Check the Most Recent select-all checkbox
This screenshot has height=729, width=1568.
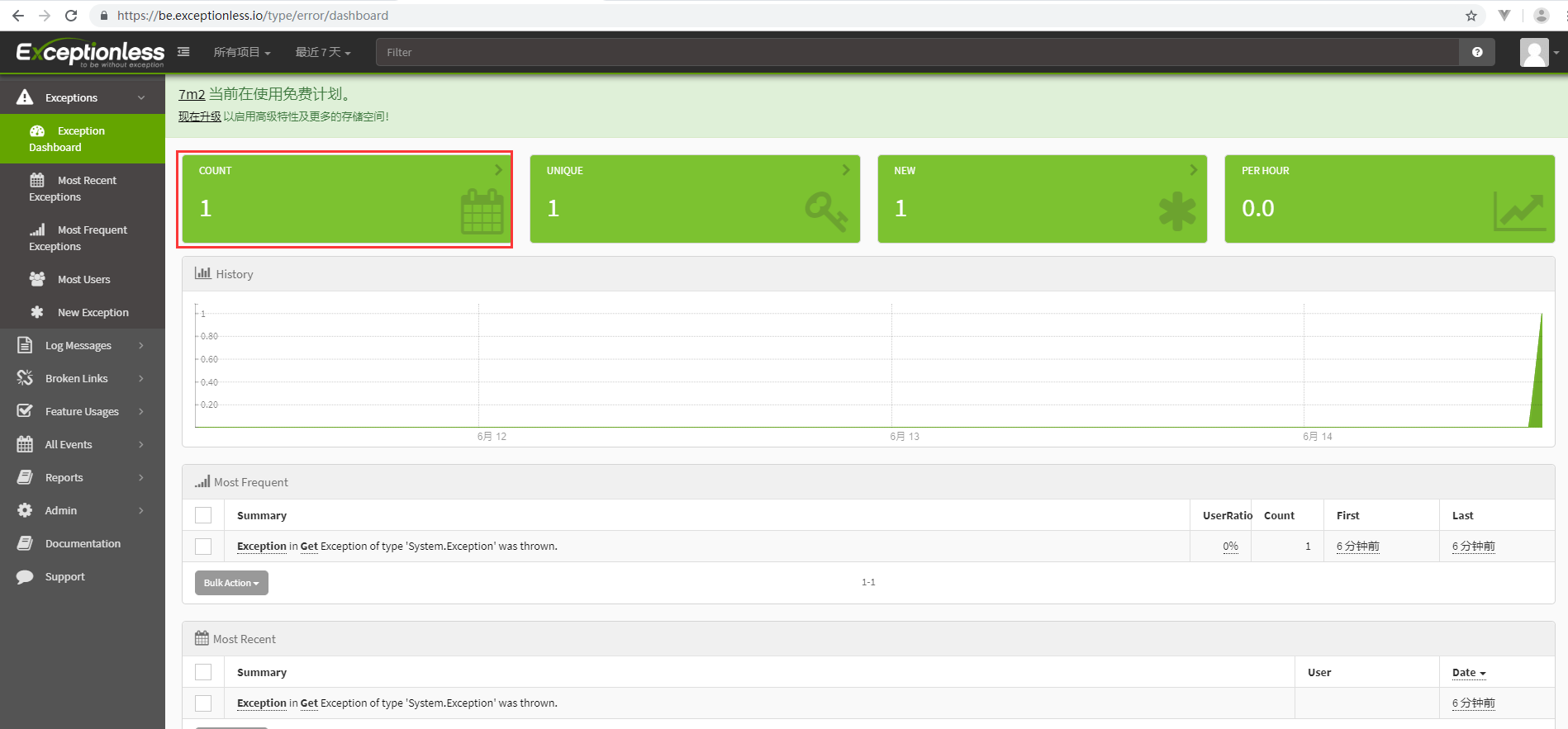[x=203, y=672]
